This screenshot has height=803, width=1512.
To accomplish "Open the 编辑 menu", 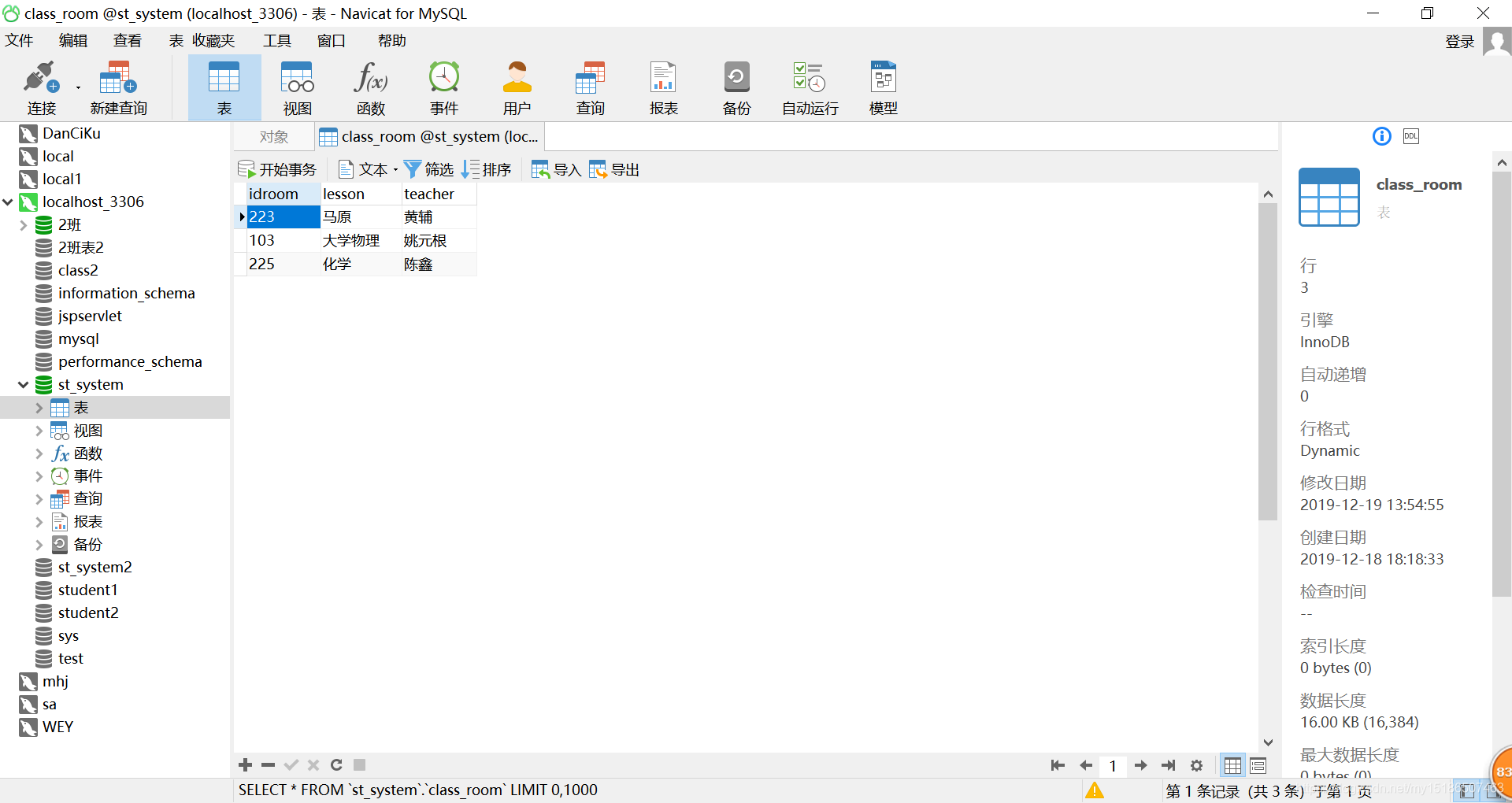I will (73, 40).
